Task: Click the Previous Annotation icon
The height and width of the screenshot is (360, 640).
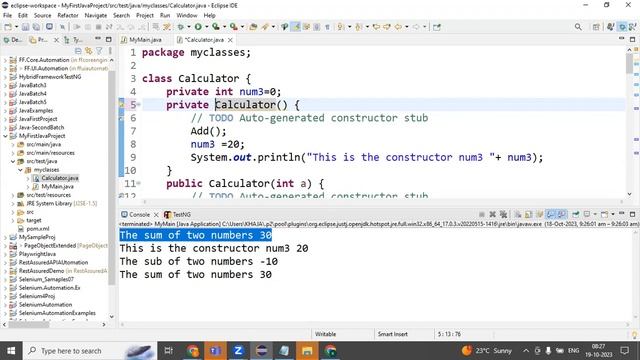Action: pyautogui.click(x=359, y=27)
